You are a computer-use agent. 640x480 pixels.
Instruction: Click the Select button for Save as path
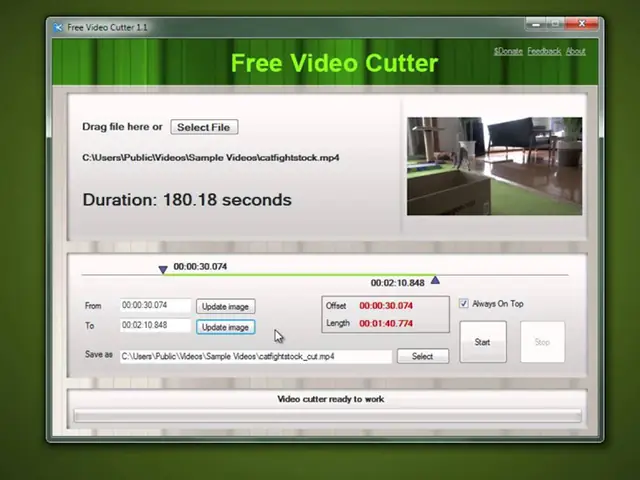click(423, 356)
